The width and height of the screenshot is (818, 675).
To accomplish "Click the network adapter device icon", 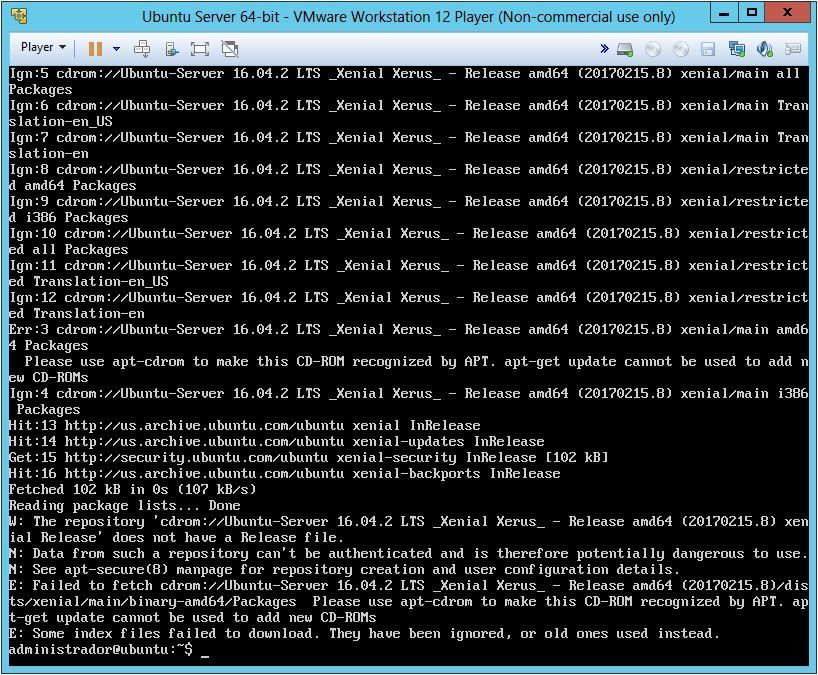I will tap(737, 49).
